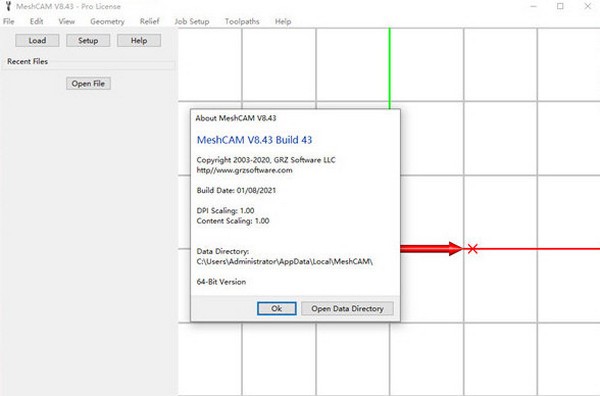600x396 pixels.
Task: Open the File menu
Action: (8, 21)
